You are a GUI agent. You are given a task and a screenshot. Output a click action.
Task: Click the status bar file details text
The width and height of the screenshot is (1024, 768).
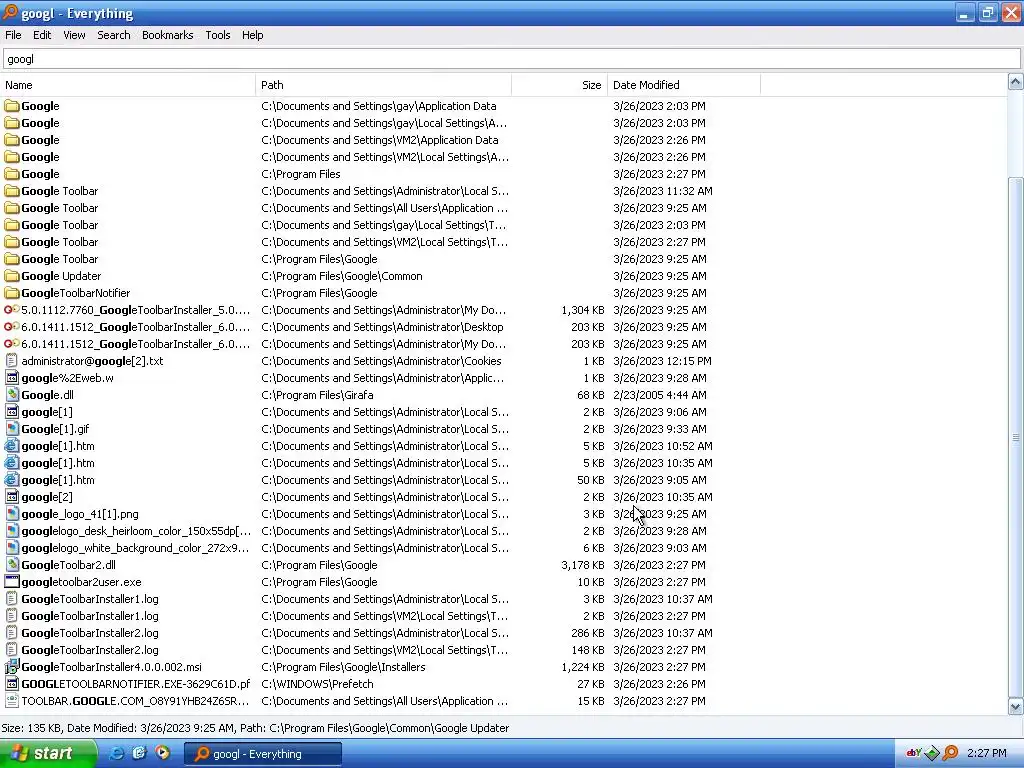[255, 728]
